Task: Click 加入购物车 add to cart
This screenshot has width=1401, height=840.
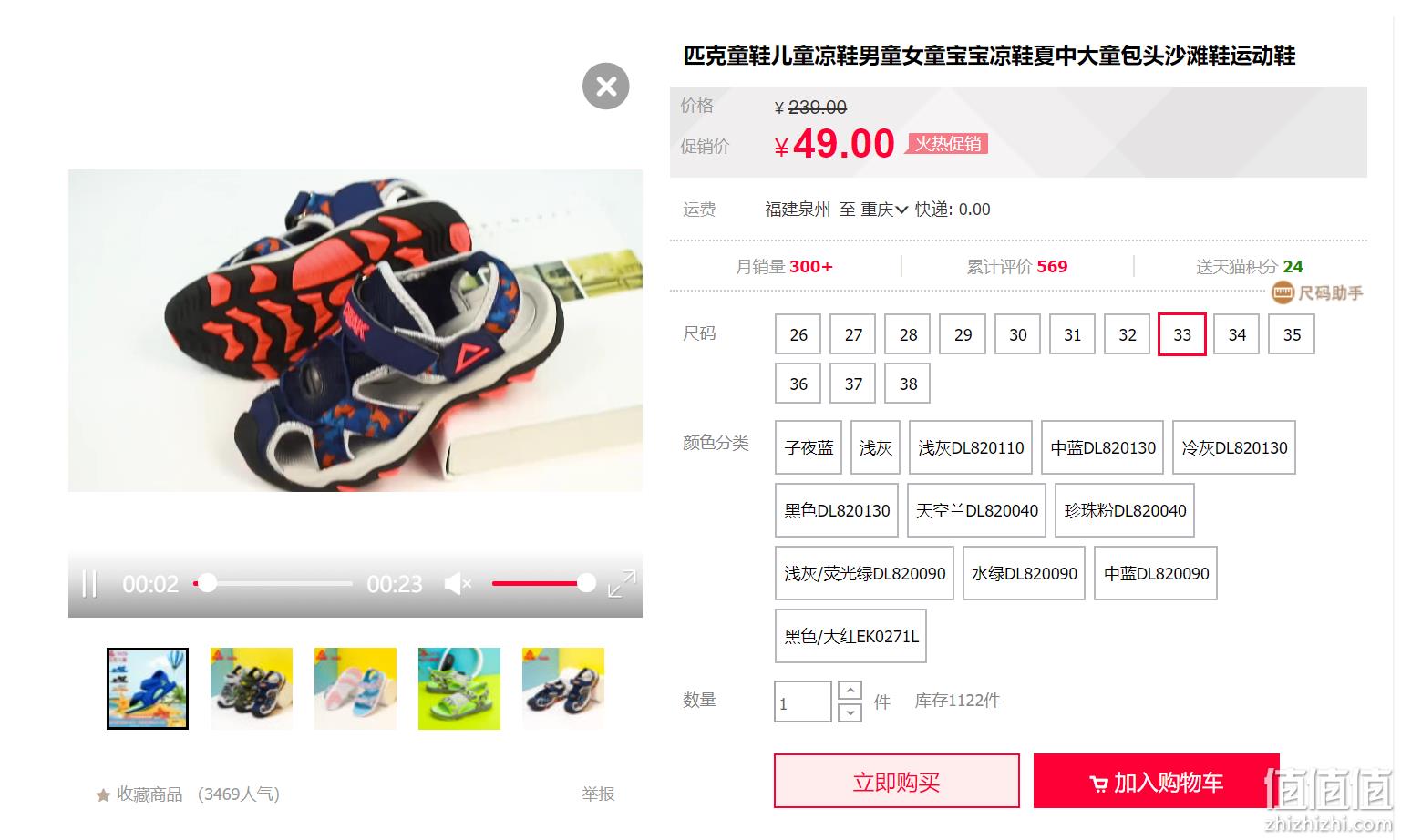Action: pyautogui.click(x=1156, y=781)
